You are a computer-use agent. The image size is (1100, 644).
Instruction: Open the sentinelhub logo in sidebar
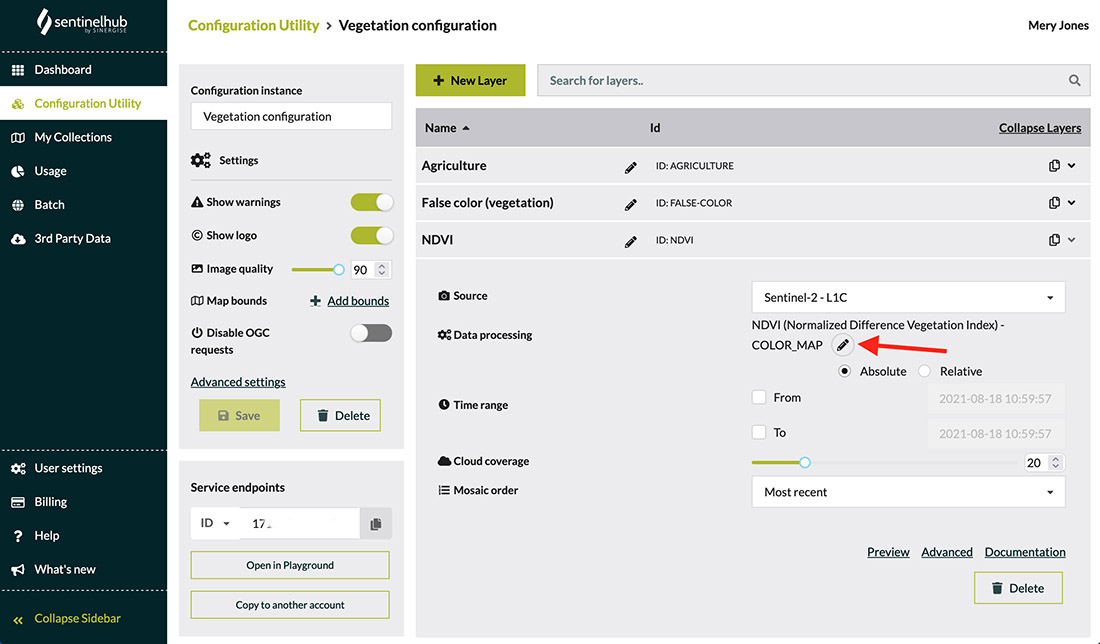point(82,22)
